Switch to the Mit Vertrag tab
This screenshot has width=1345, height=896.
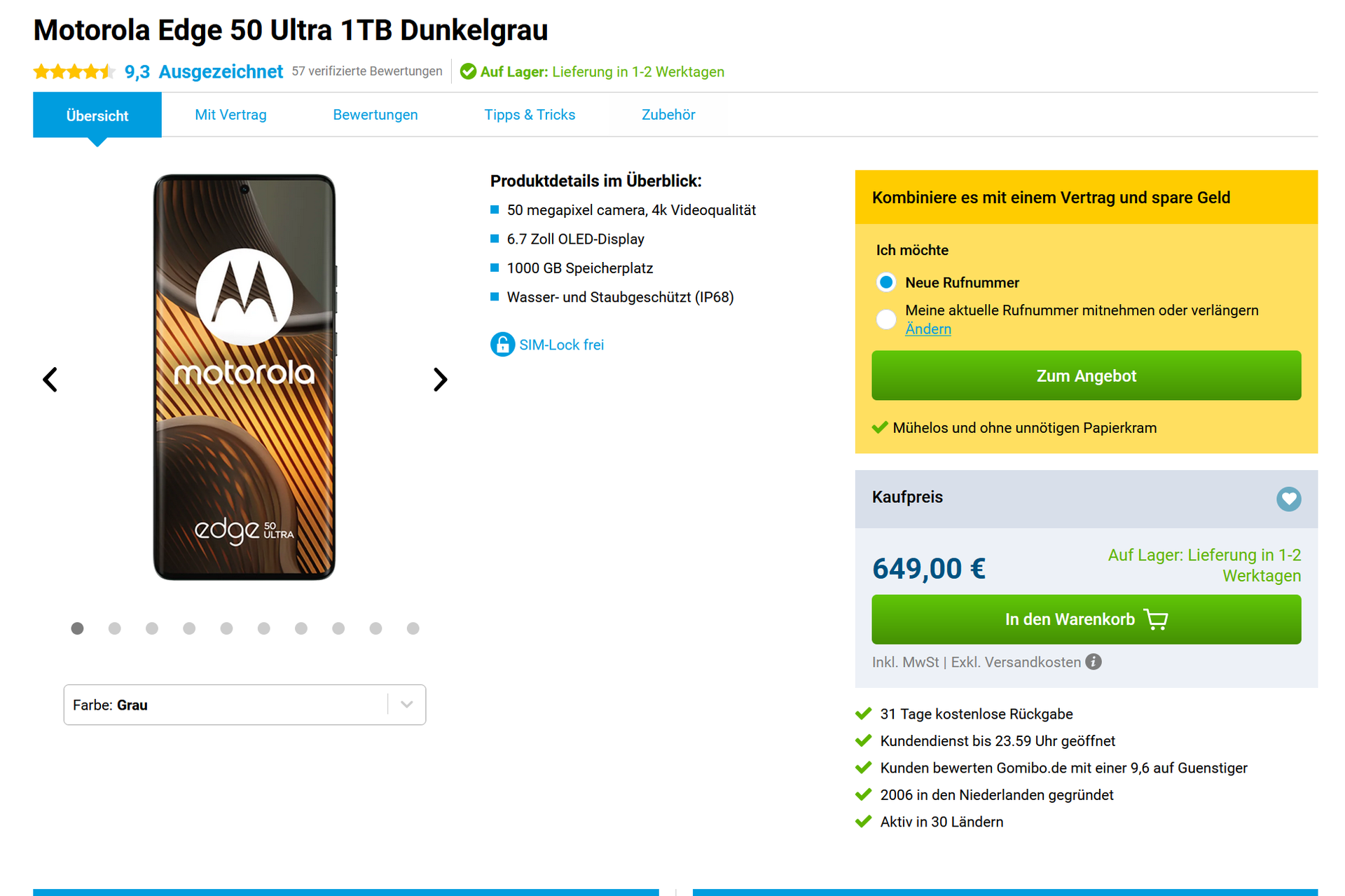pos(230,115)
